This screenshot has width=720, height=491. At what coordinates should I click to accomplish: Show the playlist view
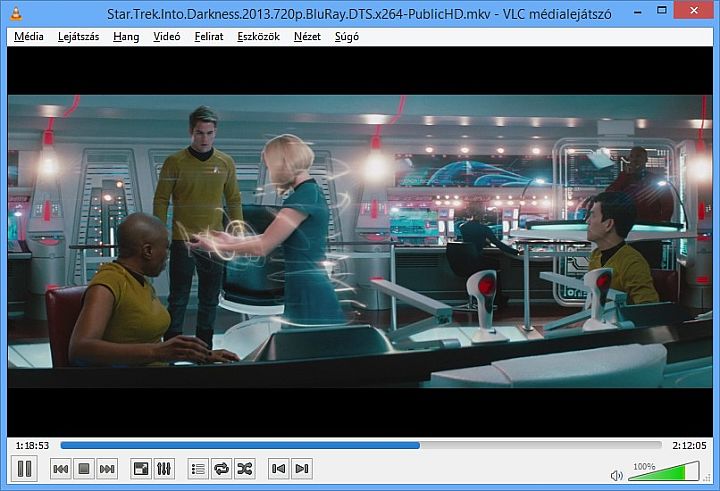(198, 468)
